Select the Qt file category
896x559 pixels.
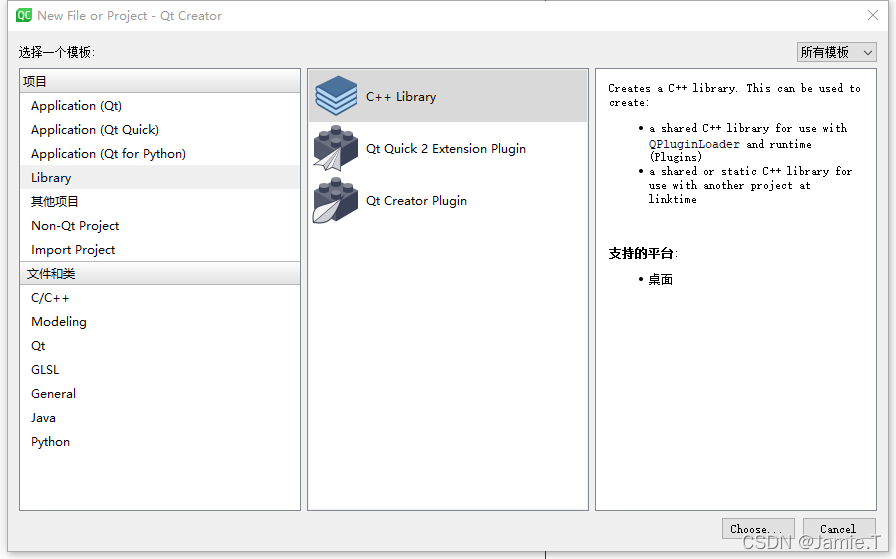click(160, 346)
